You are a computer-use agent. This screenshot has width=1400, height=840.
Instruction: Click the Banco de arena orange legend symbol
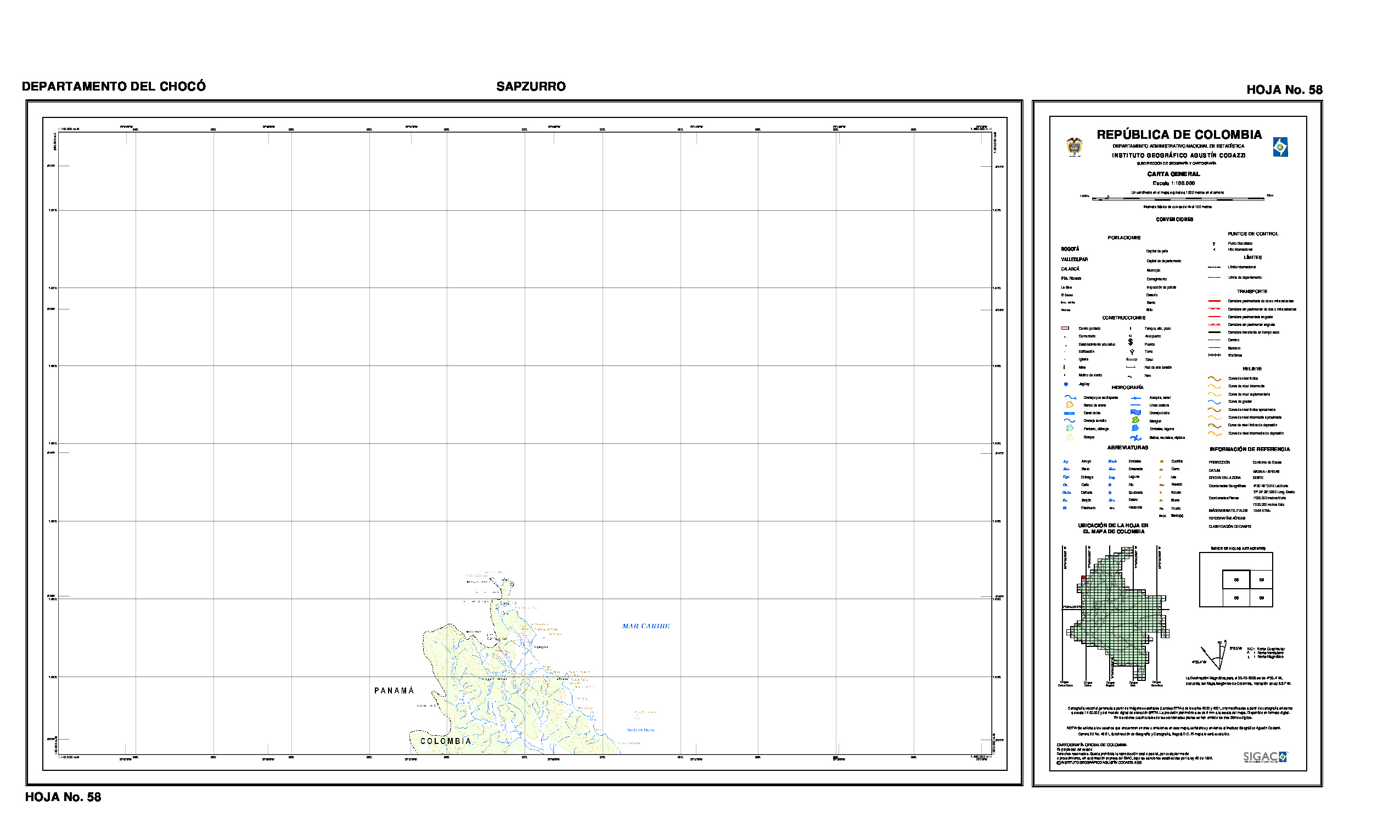pos(1070,405)
